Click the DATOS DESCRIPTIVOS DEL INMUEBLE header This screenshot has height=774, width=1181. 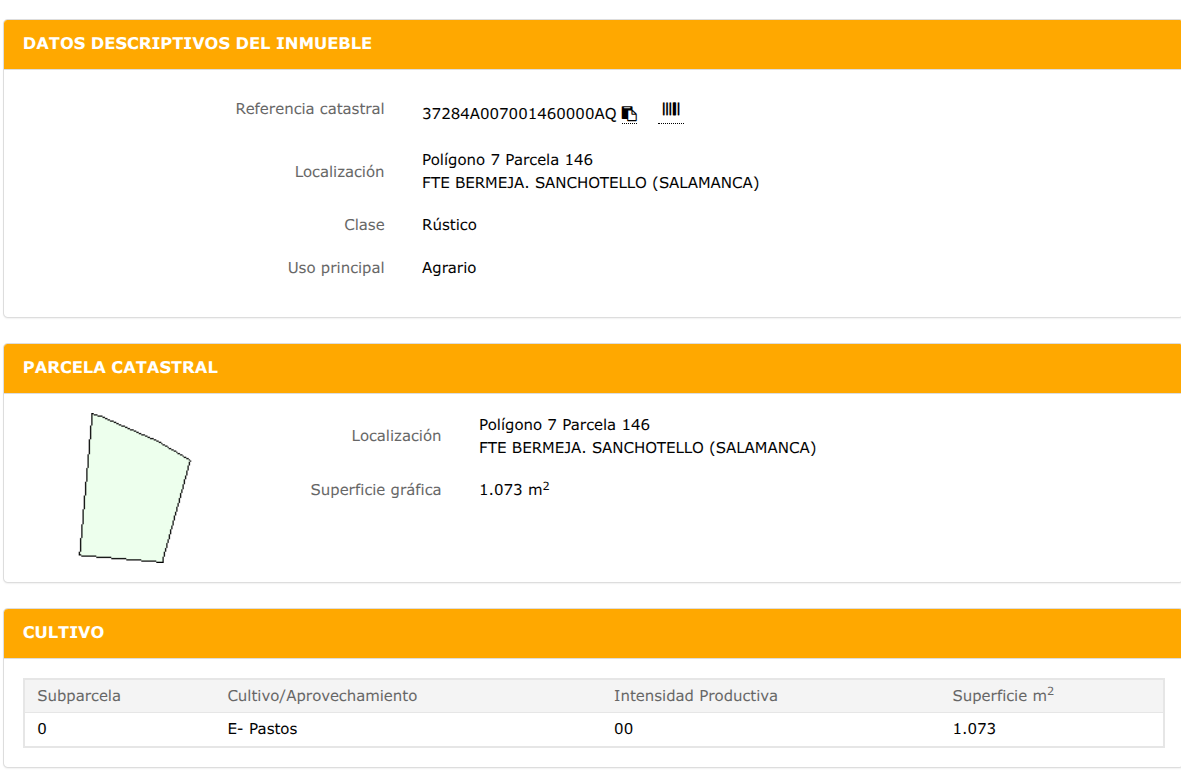[197, 44]
